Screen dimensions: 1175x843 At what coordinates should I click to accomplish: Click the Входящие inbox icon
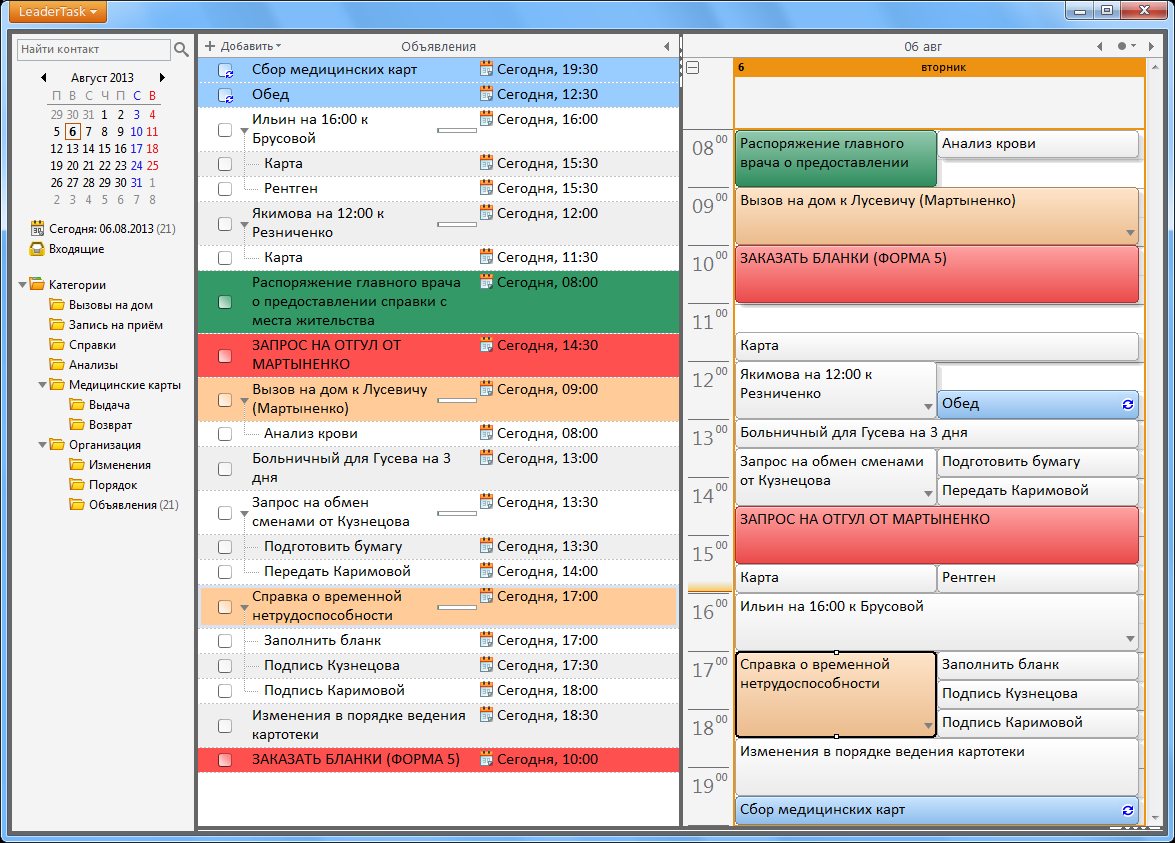click(37, 249)
